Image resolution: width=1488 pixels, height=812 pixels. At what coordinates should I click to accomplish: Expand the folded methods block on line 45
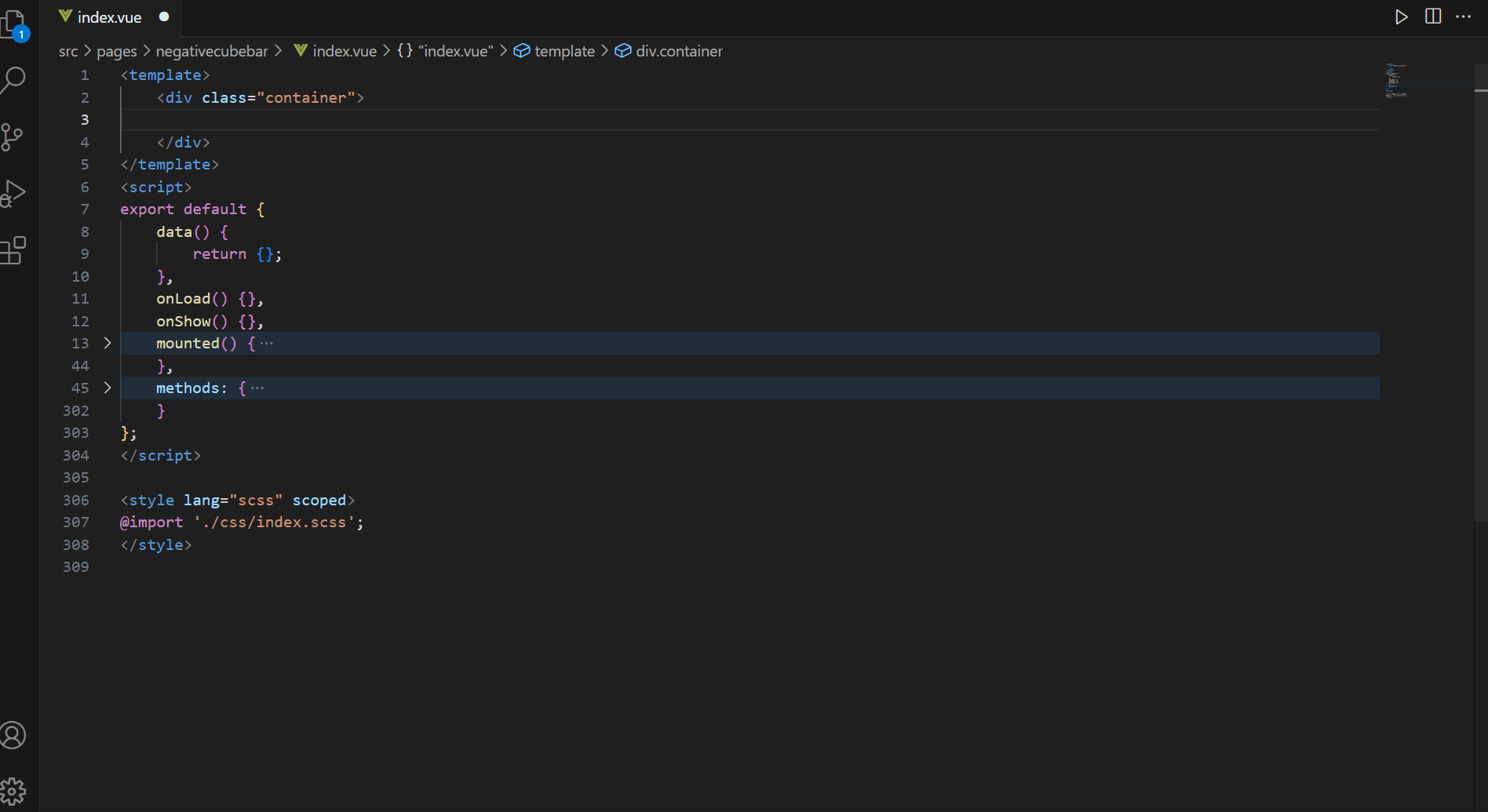click(x=108, y=388)
